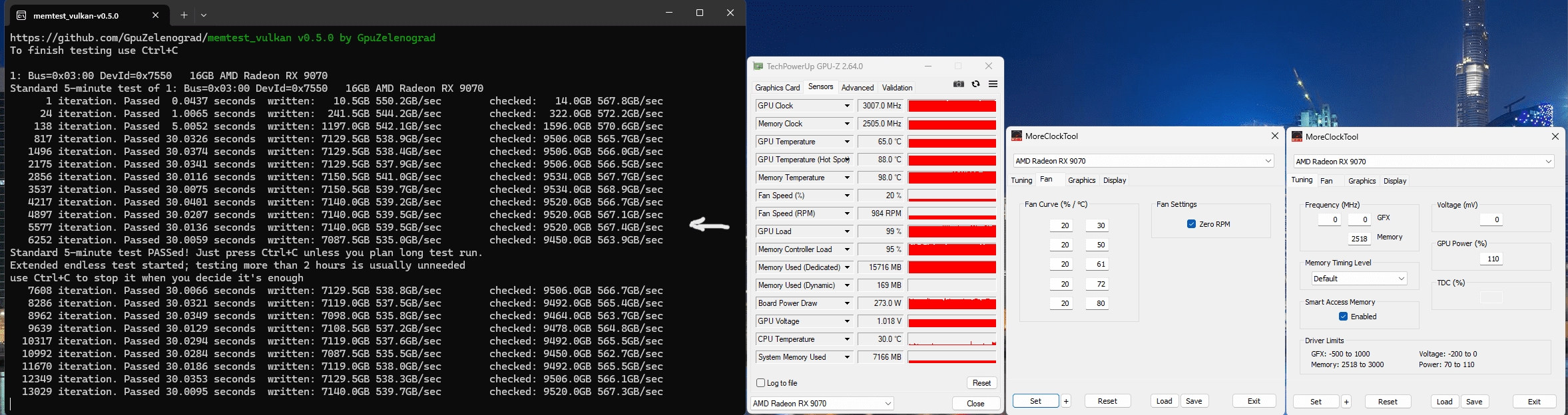The image size is (1568, 415).
Task: Click the GPU Clock sensor graph bar
Action: [x=952, y=106]
